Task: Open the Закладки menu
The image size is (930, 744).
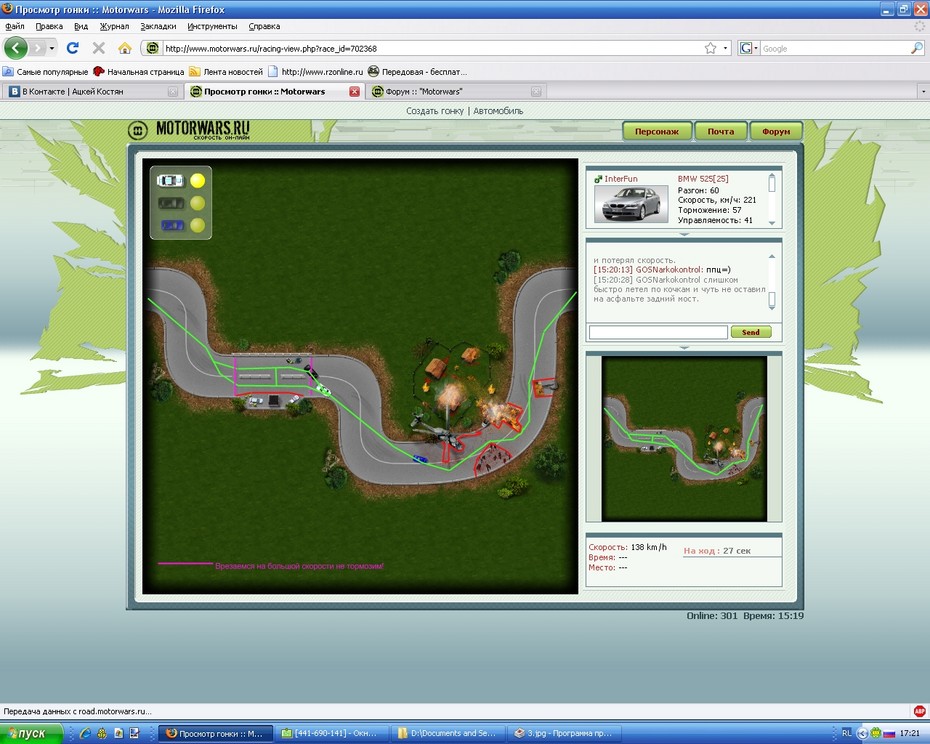Action: coord(158,26)
